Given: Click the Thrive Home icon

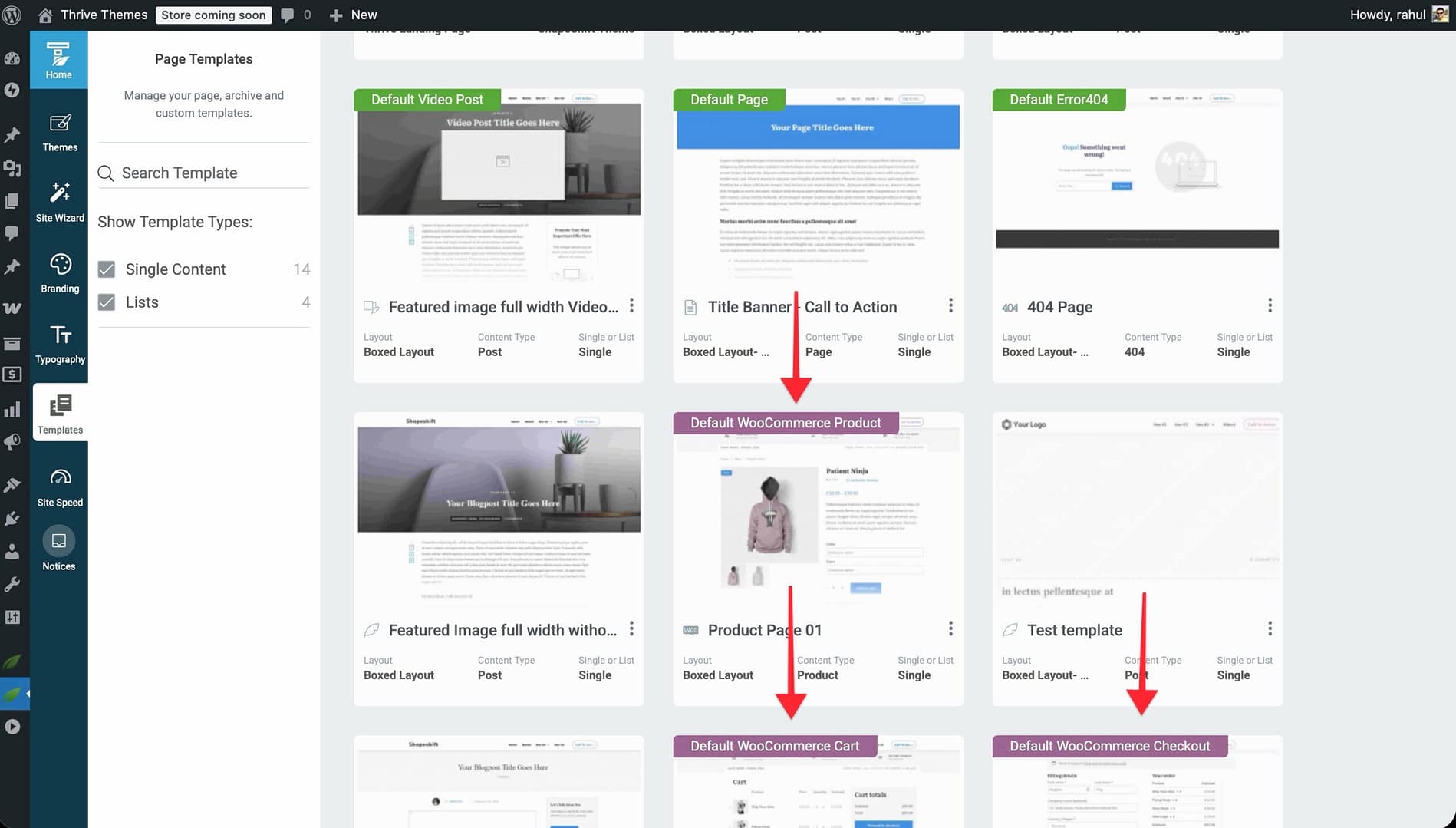Looking at the screenshot, I should click(x=58, y=61).
